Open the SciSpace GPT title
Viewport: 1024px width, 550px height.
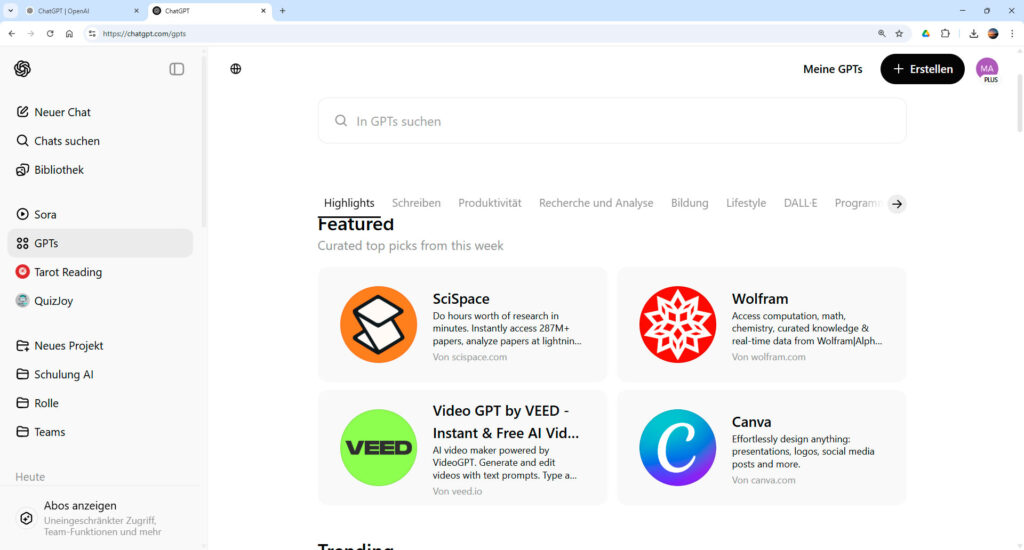click(x=461, y=299)
